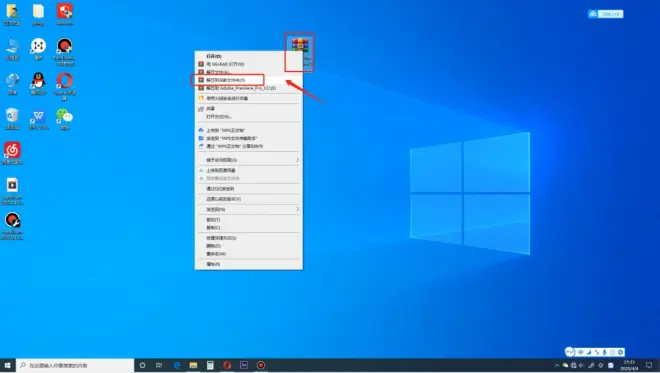Select 用 WinRAR 打开 menu entry
Viewport: 660px width, 373px height.
tap(248, 64)
